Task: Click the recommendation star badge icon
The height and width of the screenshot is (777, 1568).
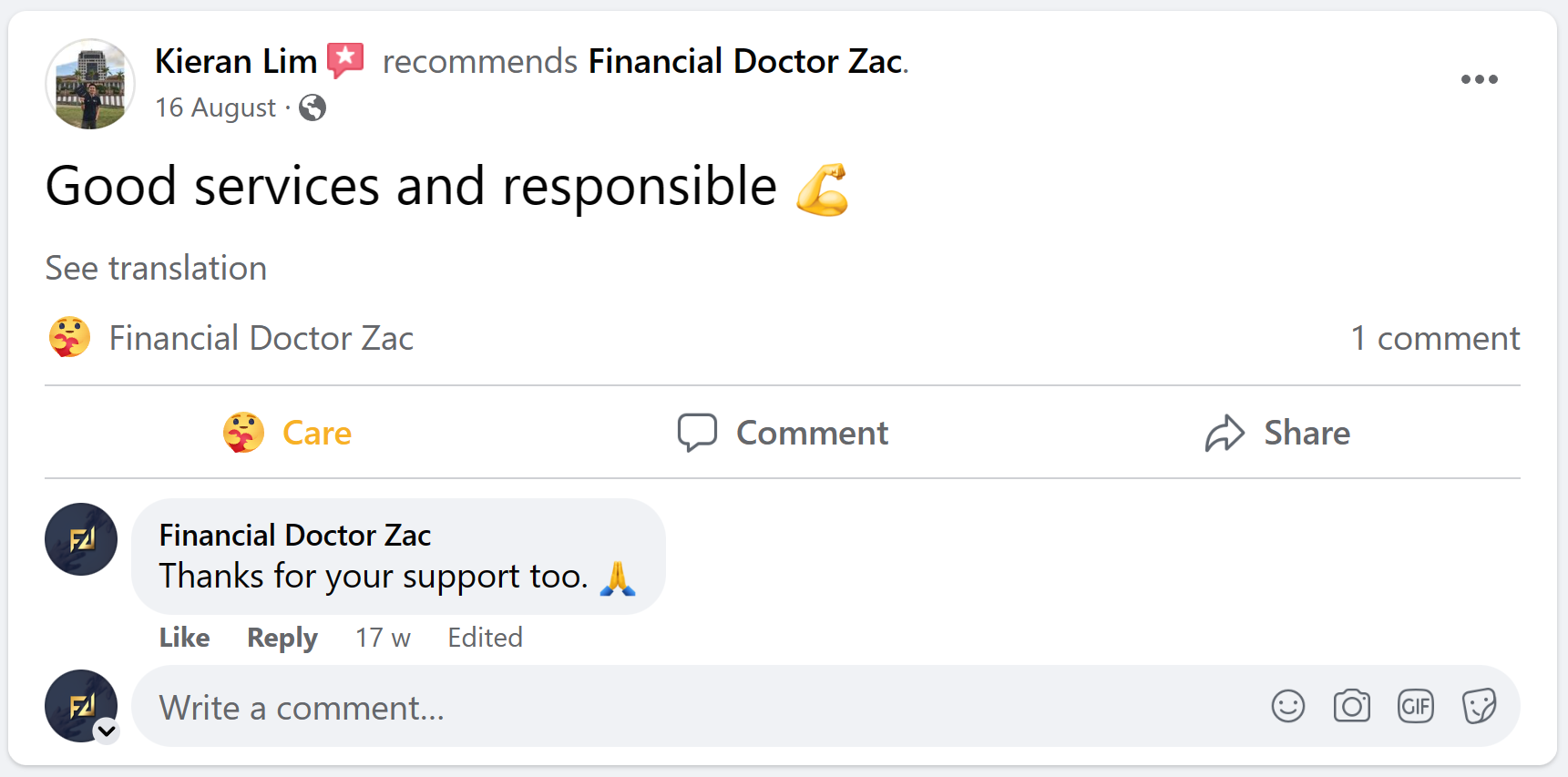Action: 345,60
